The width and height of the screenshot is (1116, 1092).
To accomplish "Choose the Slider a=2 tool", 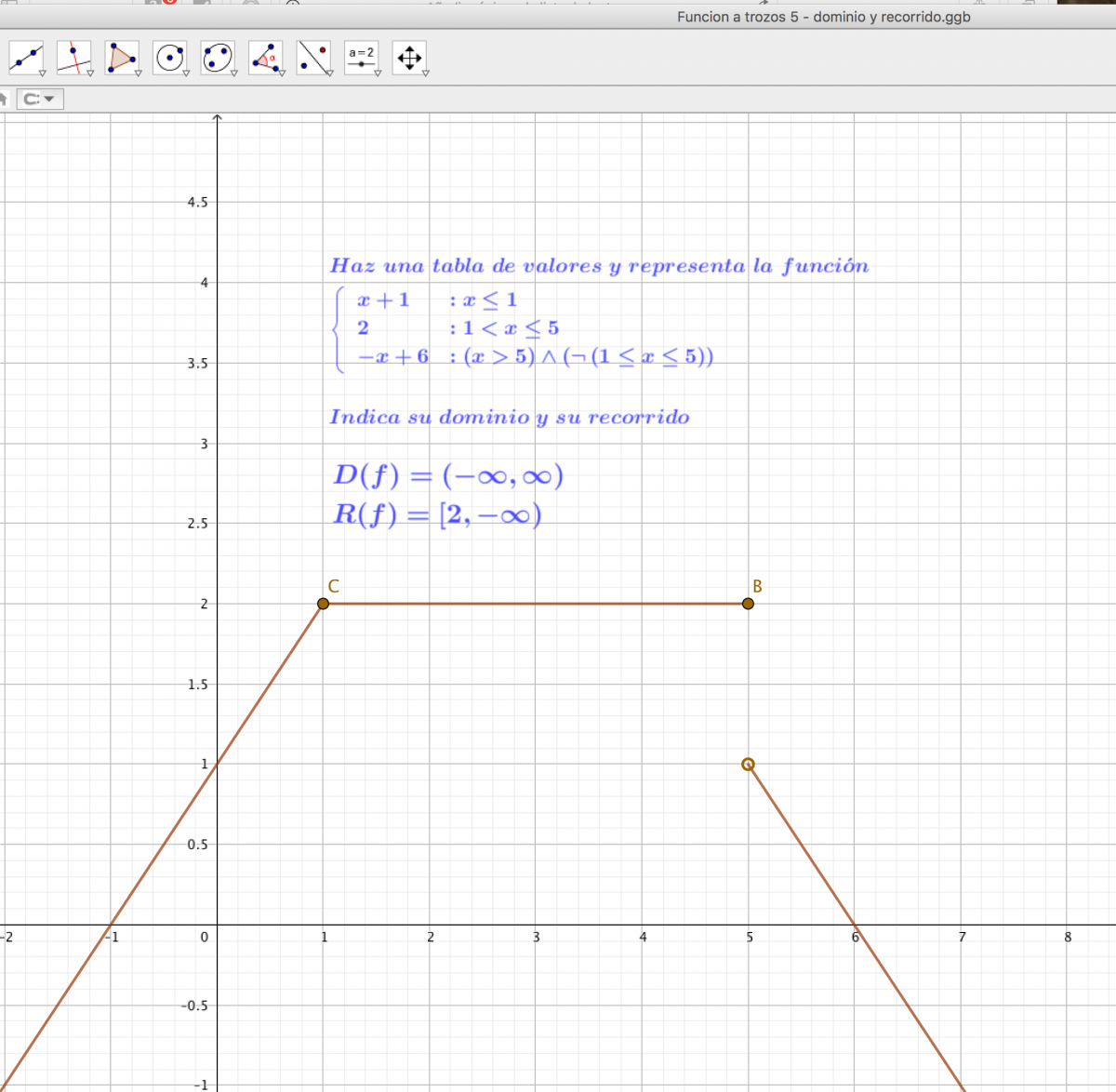I will (361, 57).
